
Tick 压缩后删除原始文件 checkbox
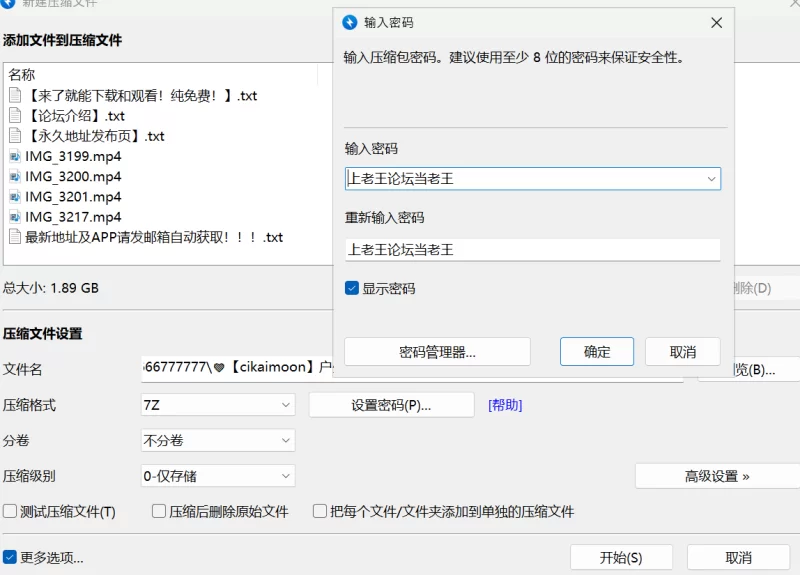[x=159, y=511]
